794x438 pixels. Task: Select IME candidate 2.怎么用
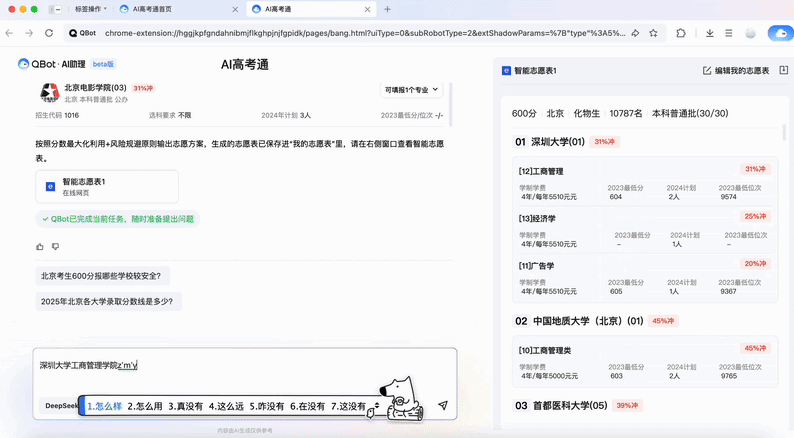click(145, 406)
